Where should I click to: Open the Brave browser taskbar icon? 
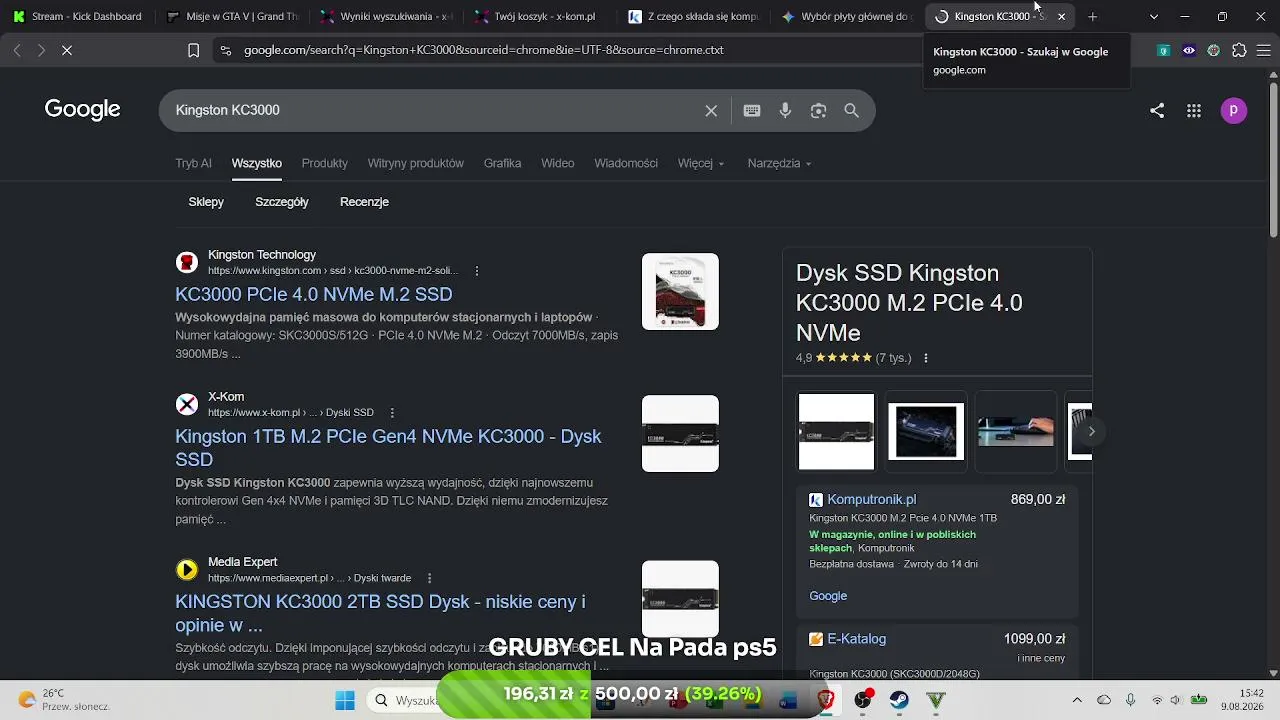click(826, 700)
